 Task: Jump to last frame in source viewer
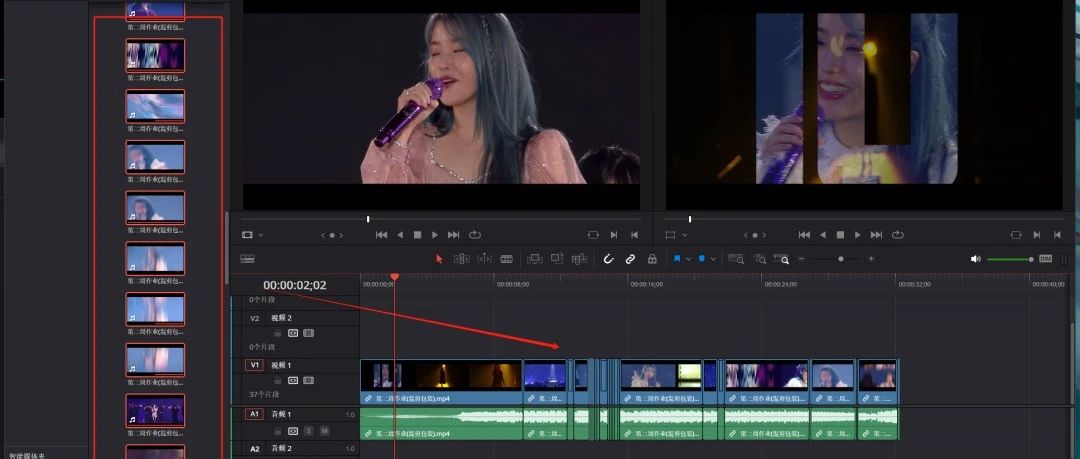pos(453,235)
